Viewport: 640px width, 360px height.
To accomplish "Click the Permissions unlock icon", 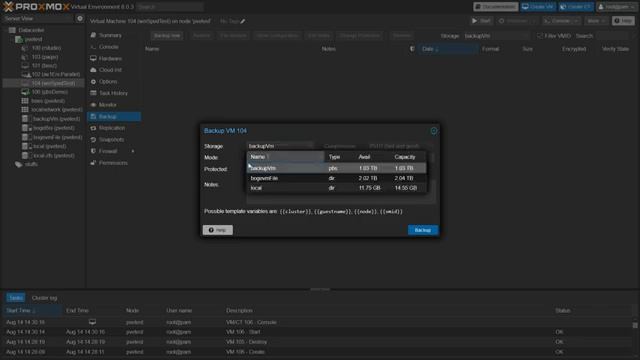I will coord(93,163).
